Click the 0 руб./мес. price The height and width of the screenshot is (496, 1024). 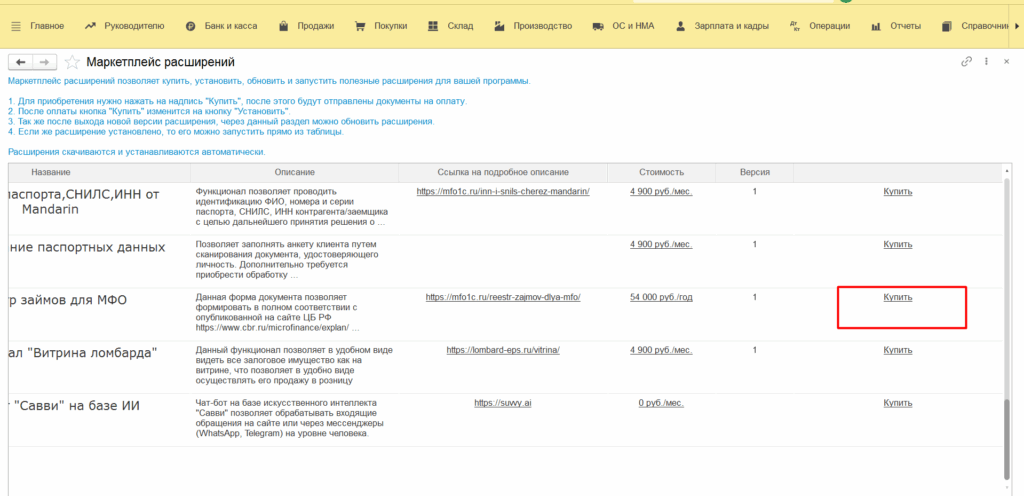661,403
